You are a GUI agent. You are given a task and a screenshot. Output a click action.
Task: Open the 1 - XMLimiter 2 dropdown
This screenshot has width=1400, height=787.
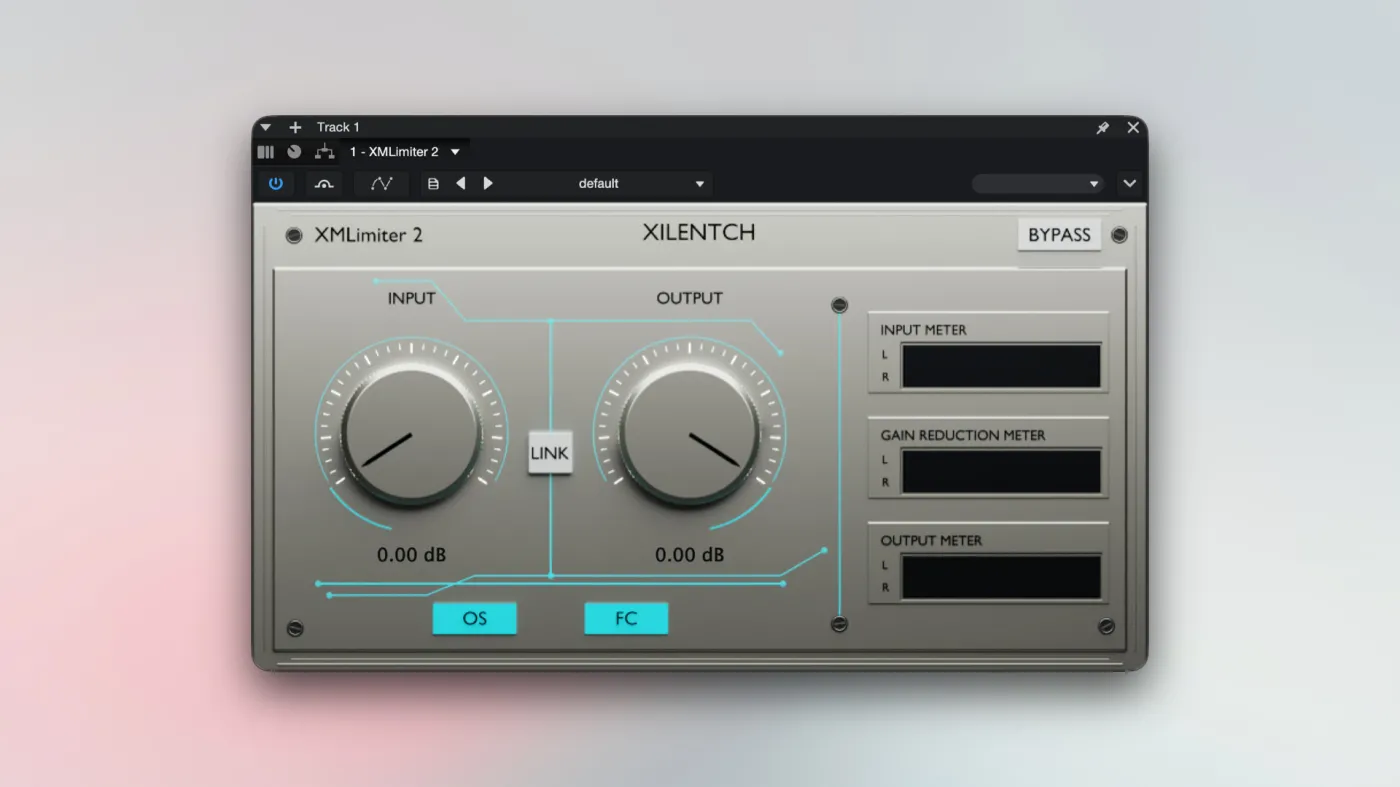(x=404, y=152)
